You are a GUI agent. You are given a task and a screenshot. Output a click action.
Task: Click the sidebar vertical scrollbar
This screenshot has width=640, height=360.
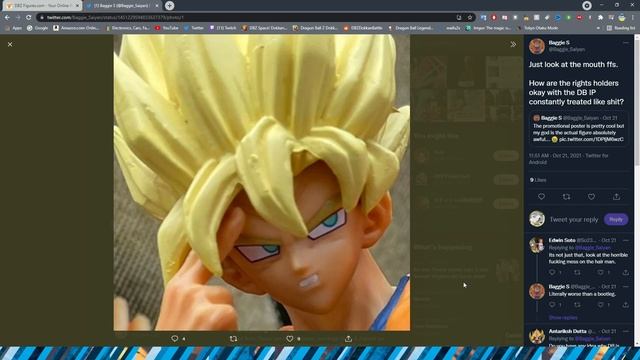637,102
